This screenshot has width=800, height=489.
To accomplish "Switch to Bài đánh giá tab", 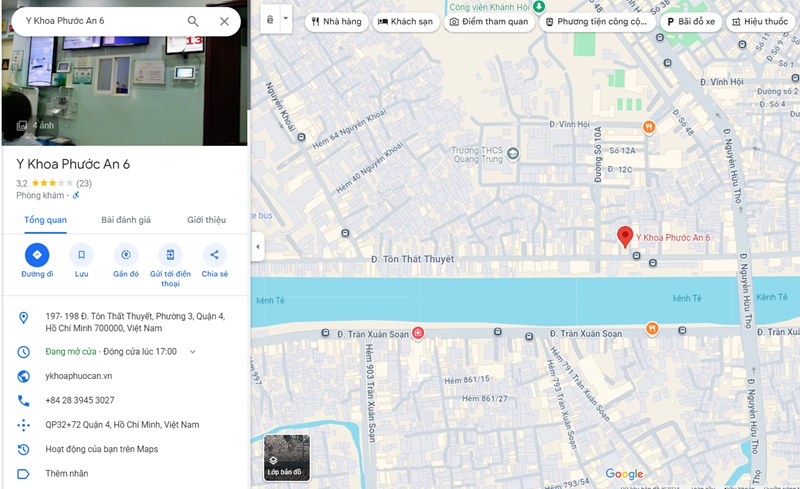I will (x=125, y=220).
